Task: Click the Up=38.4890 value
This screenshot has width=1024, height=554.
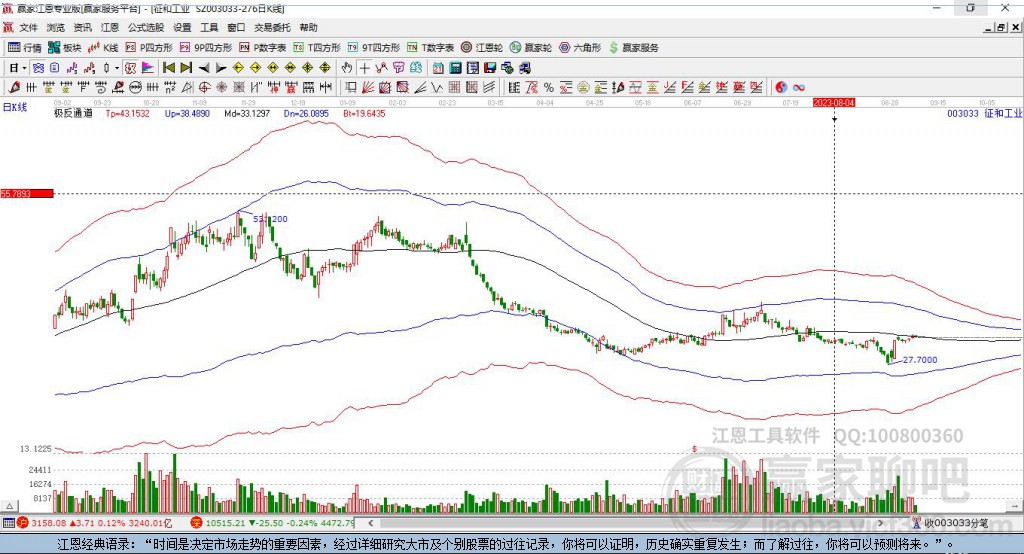Action: click(187, 113)
